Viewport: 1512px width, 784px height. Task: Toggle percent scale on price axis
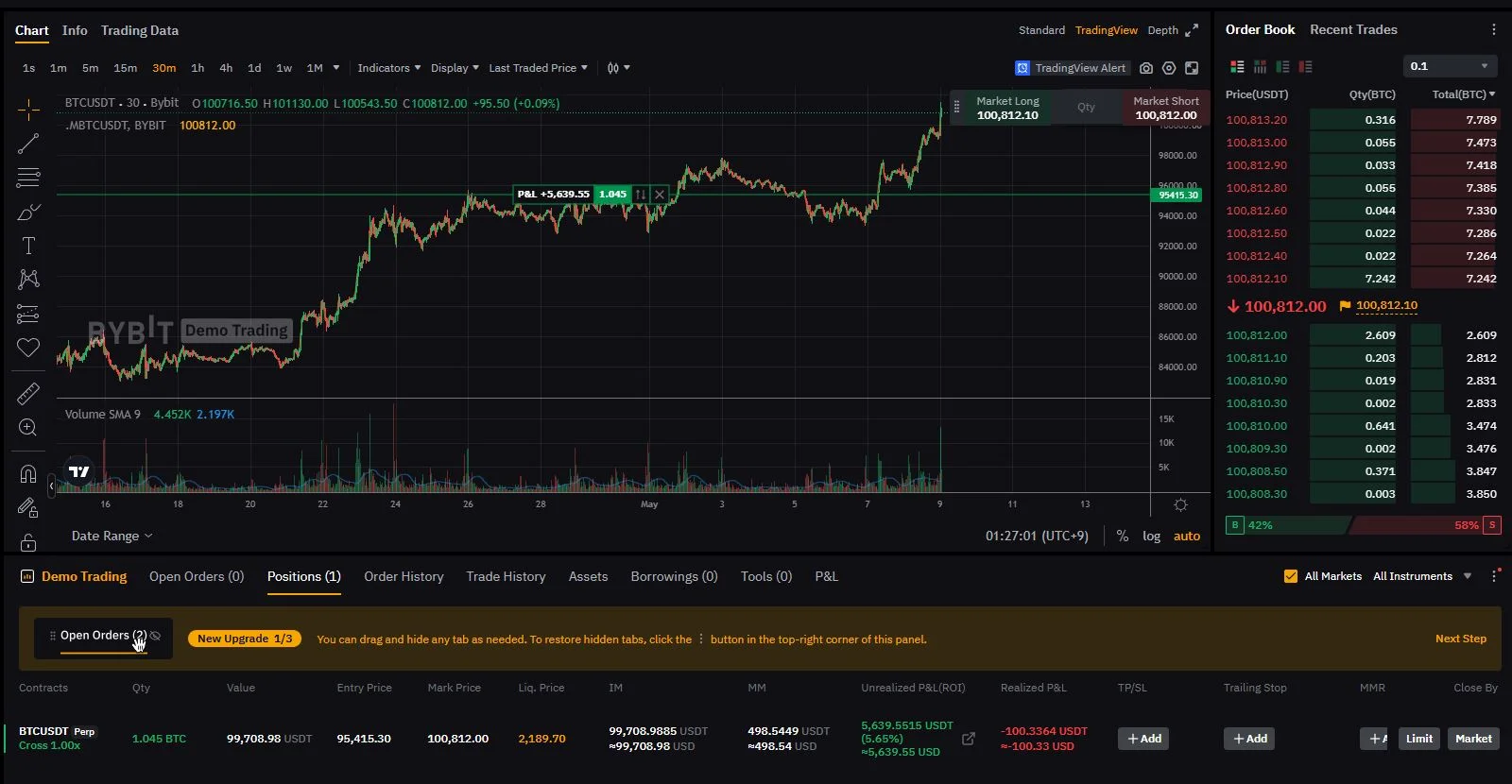coord(1122,536)
